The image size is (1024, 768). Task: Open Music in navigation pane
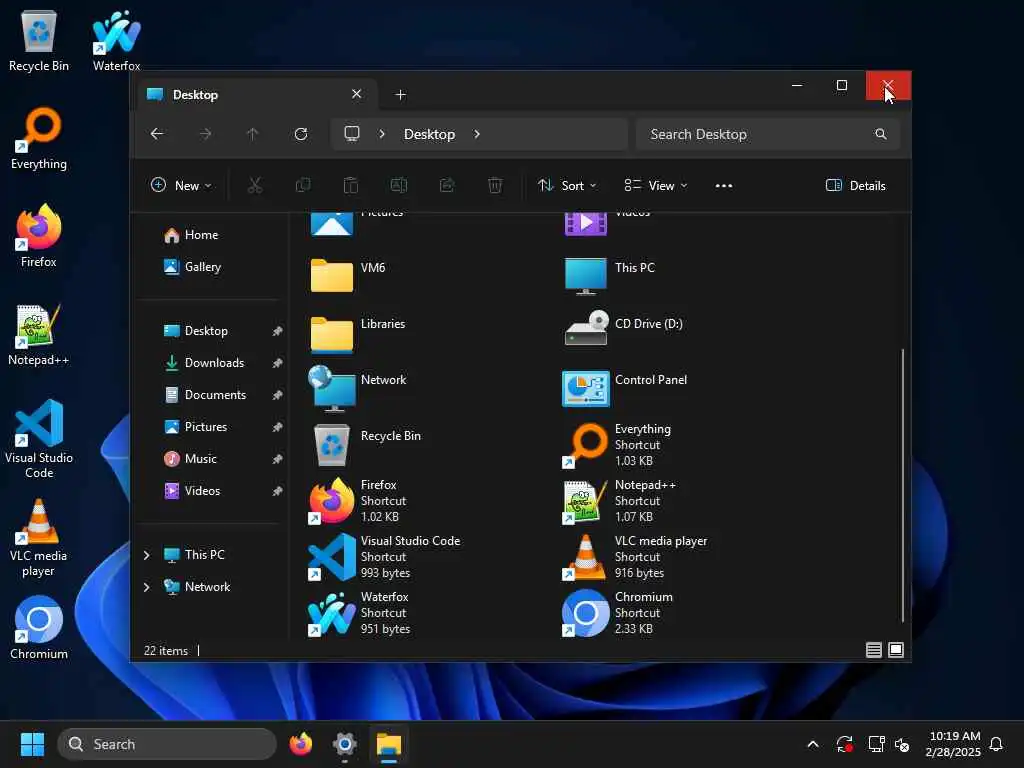200,459
